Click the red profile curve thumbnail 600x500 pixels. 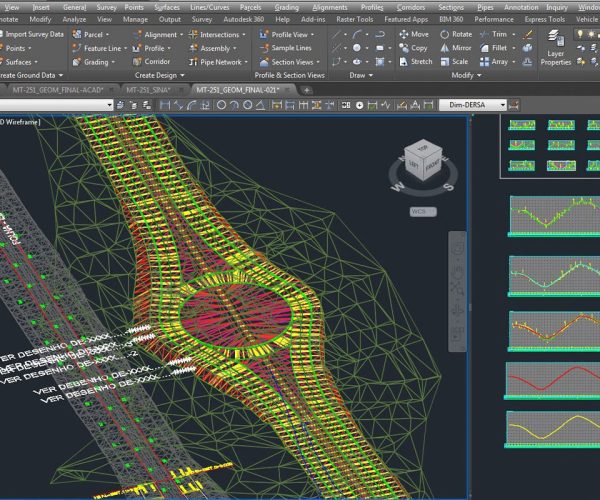click(551, 382)
